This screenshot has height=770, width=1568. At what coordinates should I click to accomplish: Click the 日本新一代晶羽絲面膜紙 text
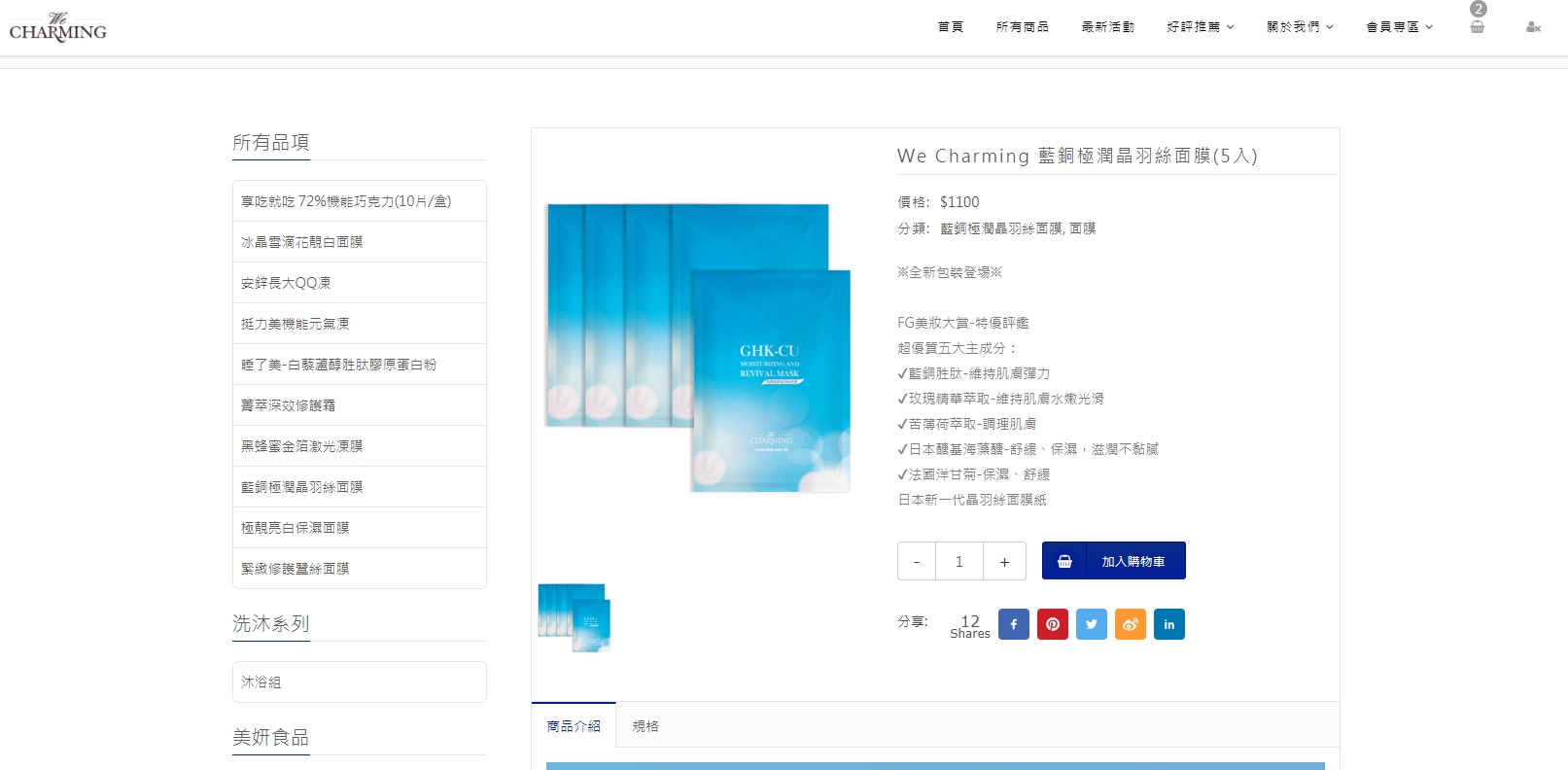pyautogui.click(x=972, y=500)
